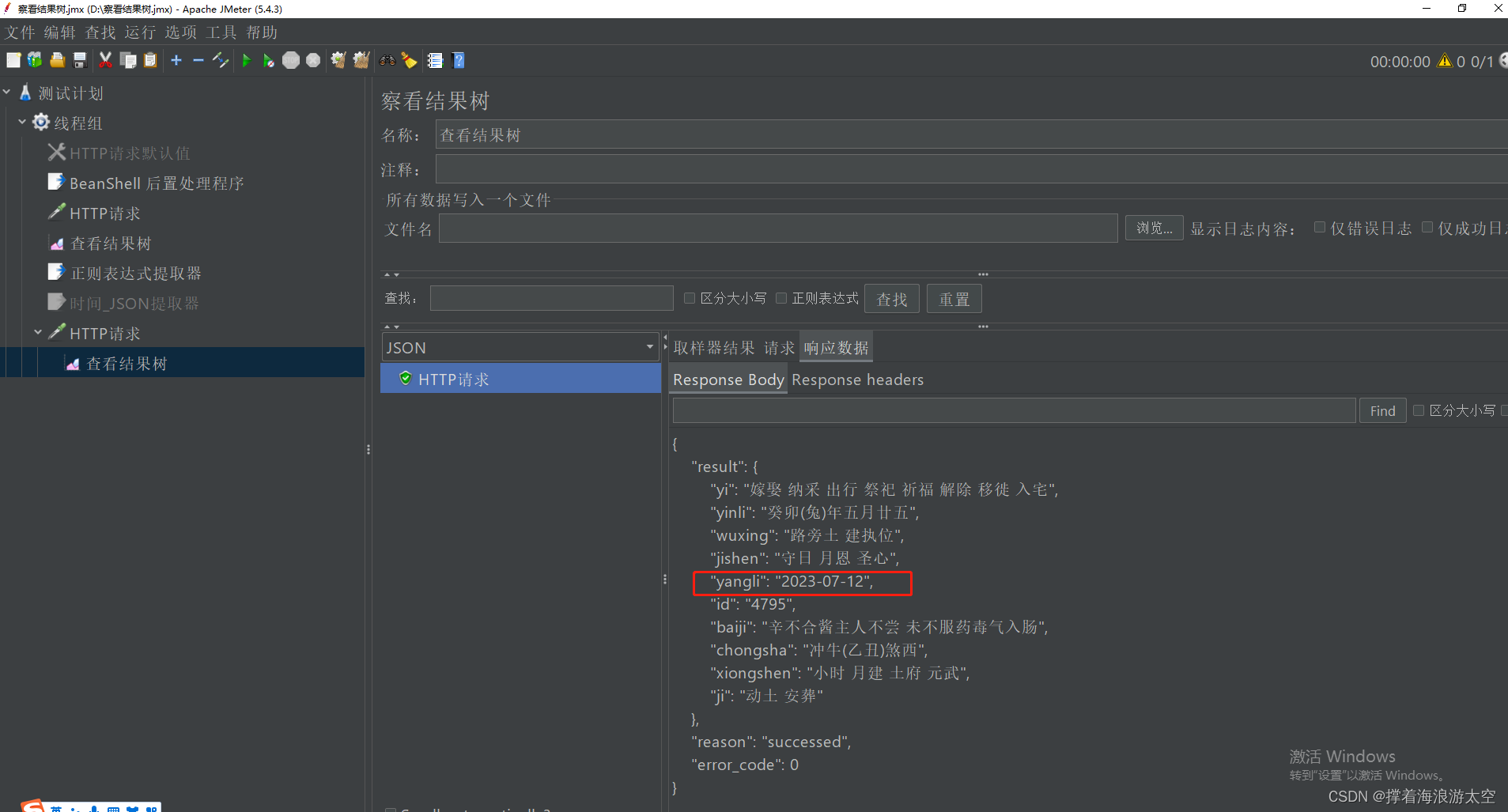Click the blue minus Collapse All icon

click(x=198, y=60)
